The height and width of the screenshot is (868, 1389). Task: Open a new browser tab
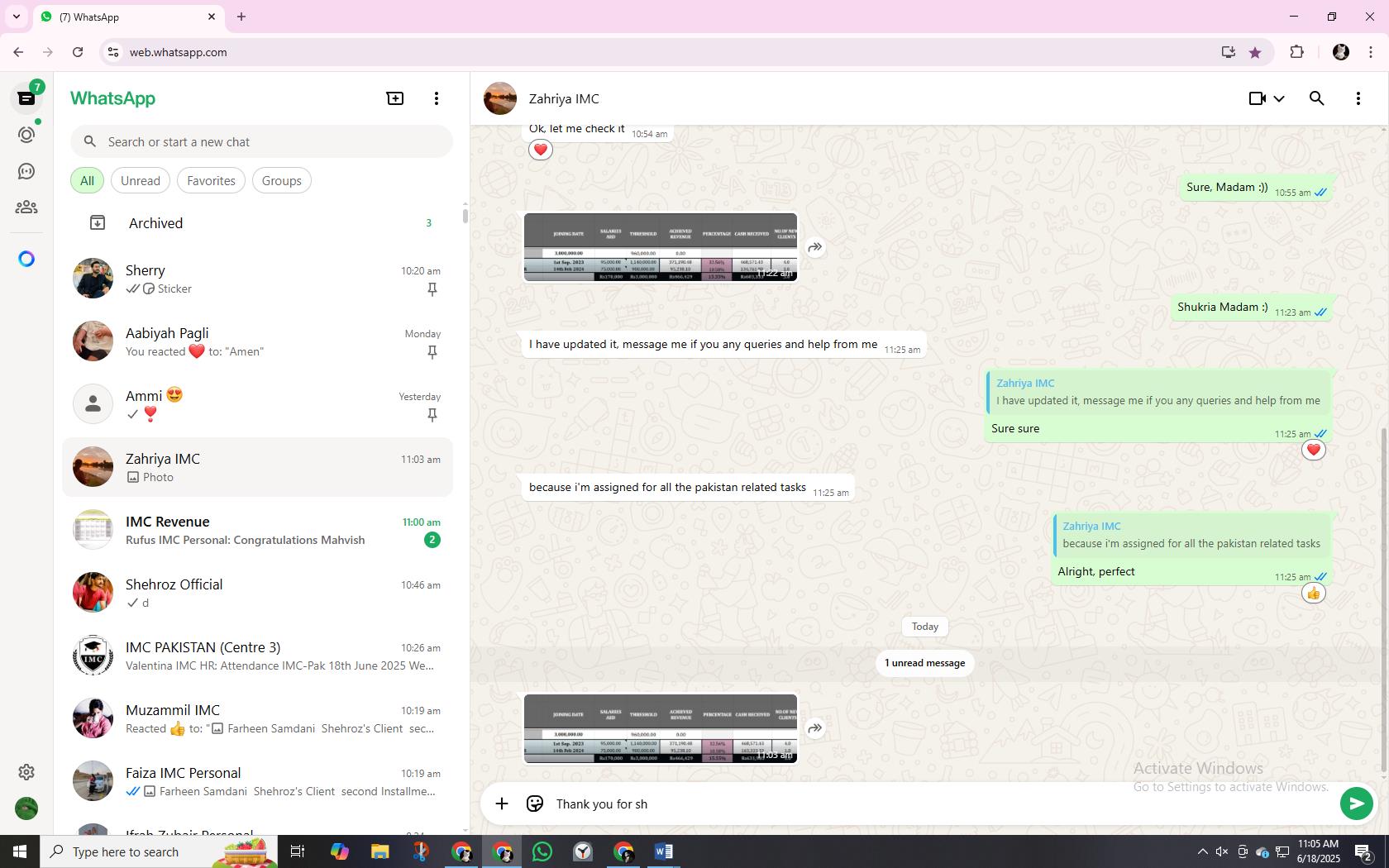click(x=241, y=17)
